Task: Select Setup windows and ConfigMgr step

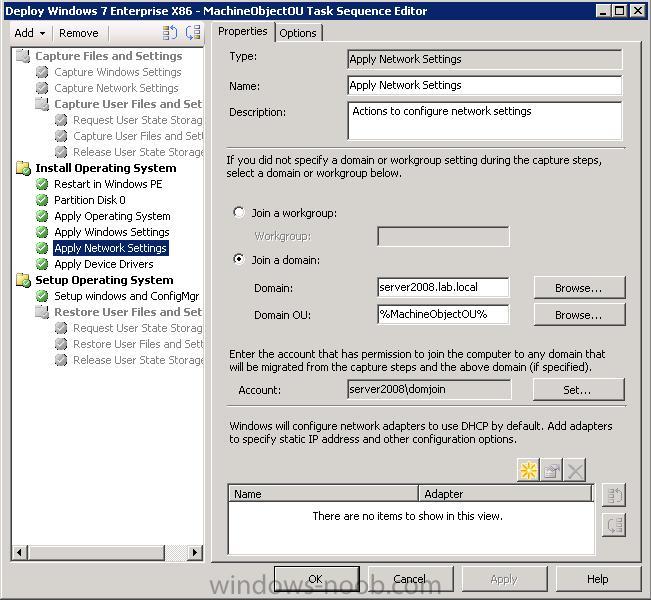Action: pos(127,296)
